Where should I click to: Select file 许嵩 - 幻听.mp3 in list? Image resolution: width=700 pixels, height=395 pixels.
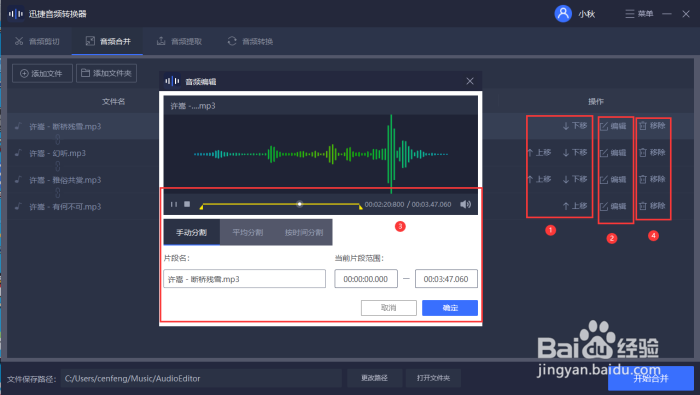coord(58,153)
